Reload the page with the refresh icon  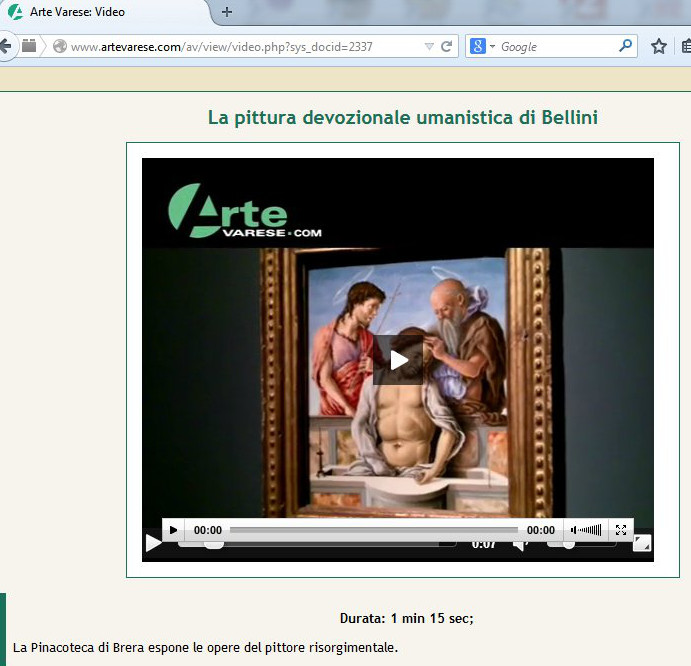pyautogui.click(x=446, y=46)
